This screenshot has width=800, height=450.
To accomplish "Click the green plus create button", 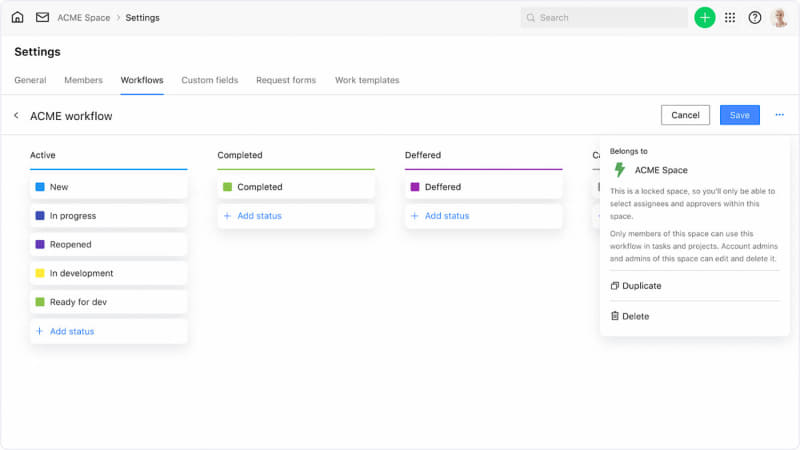I will click(705, 17).
